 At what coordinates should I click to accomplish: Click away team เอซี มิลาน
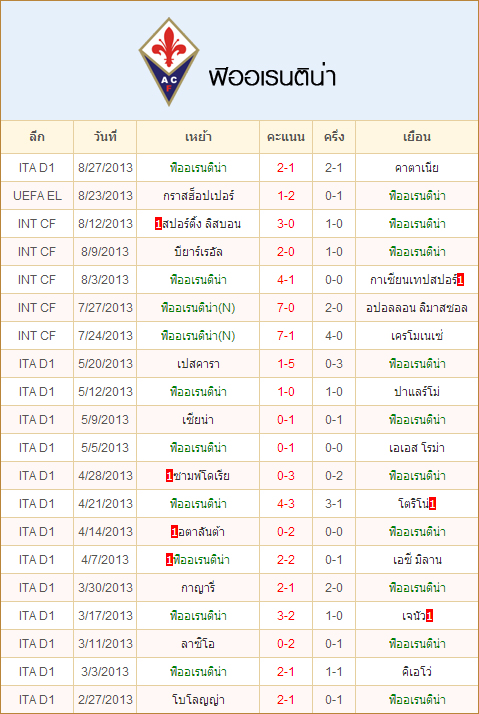tap(417, 560)
